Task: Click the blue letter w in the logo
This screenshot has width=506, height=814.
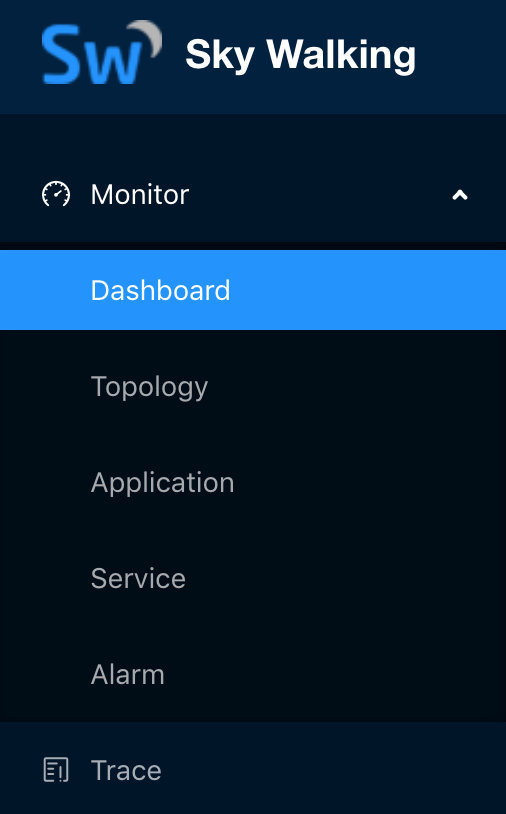Action: click(x=112, y=64)
